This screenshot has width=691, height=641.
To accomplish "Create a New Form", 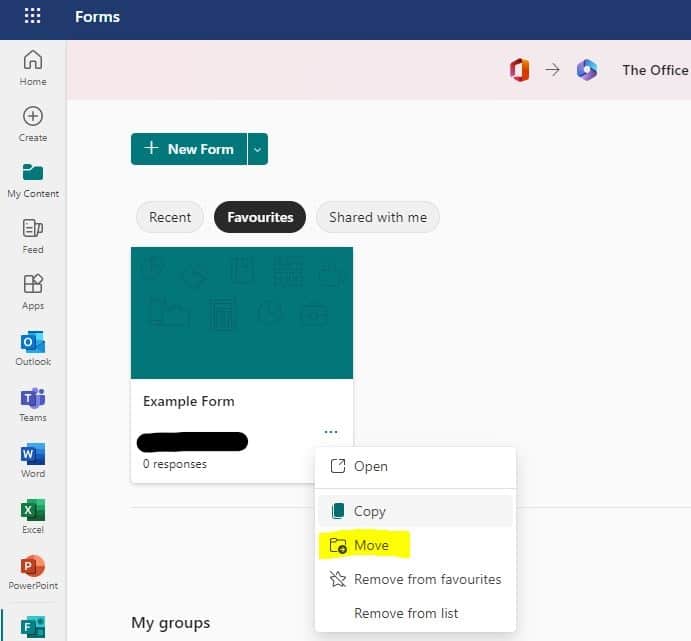I will [x=189, y=149].
